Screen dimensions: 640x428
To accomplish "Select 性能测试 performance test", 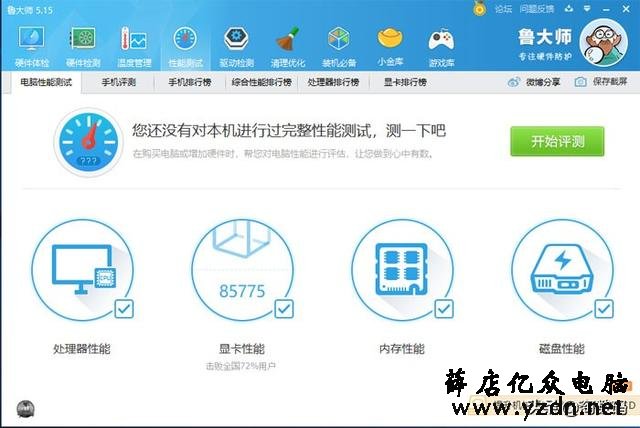I will coord(185,46).
